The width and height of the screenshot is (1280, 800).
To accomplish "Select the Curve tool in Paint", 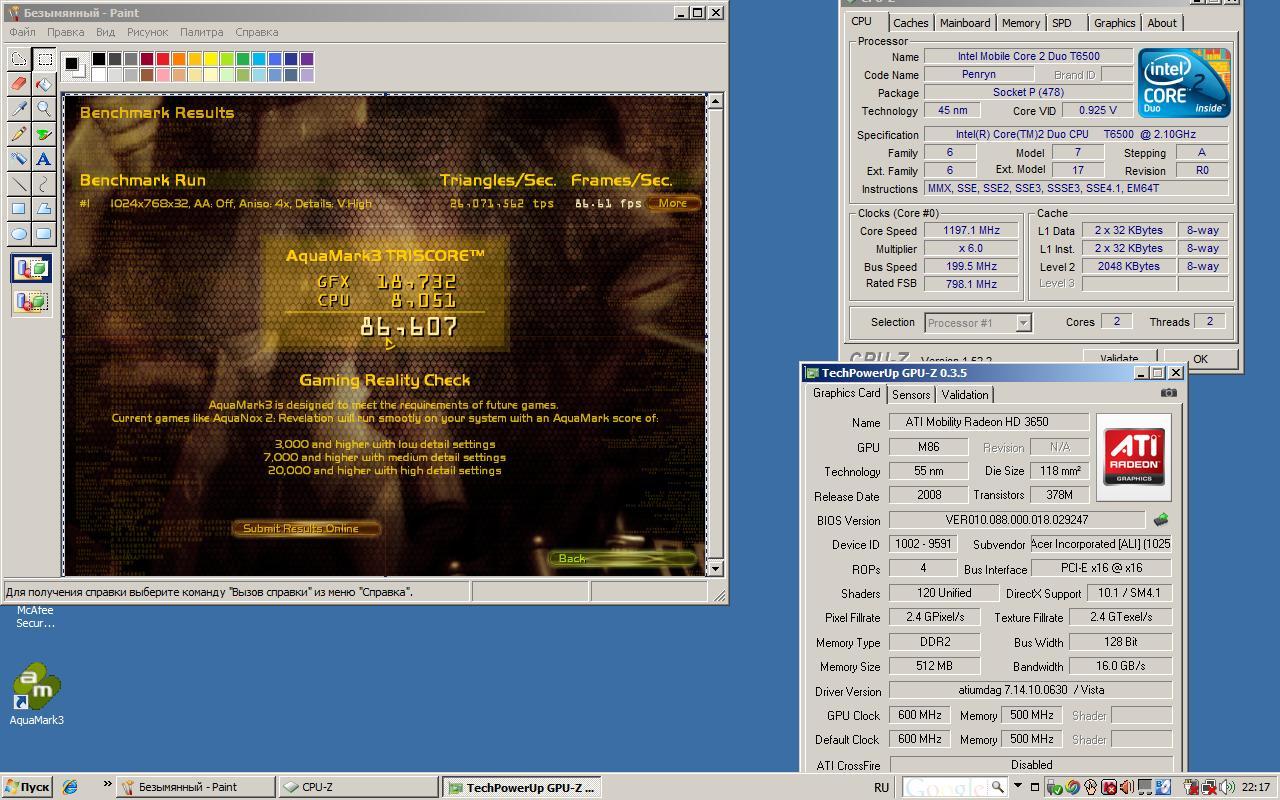I will point(44,184).
